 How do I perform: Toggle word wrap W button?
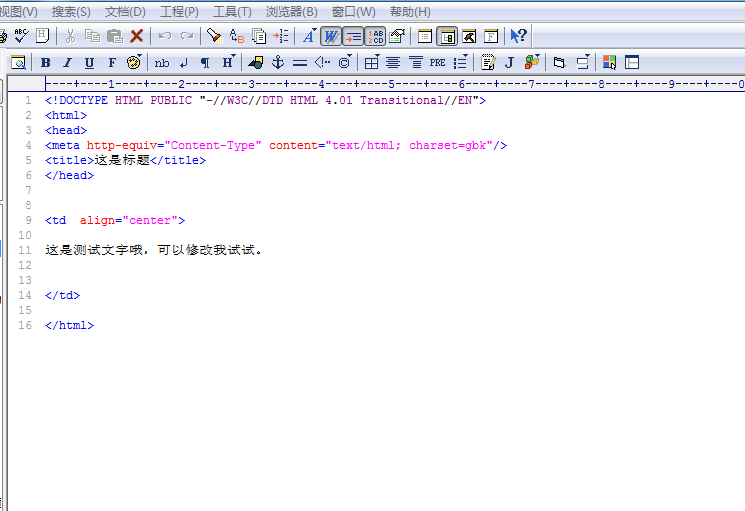[330, 36]
